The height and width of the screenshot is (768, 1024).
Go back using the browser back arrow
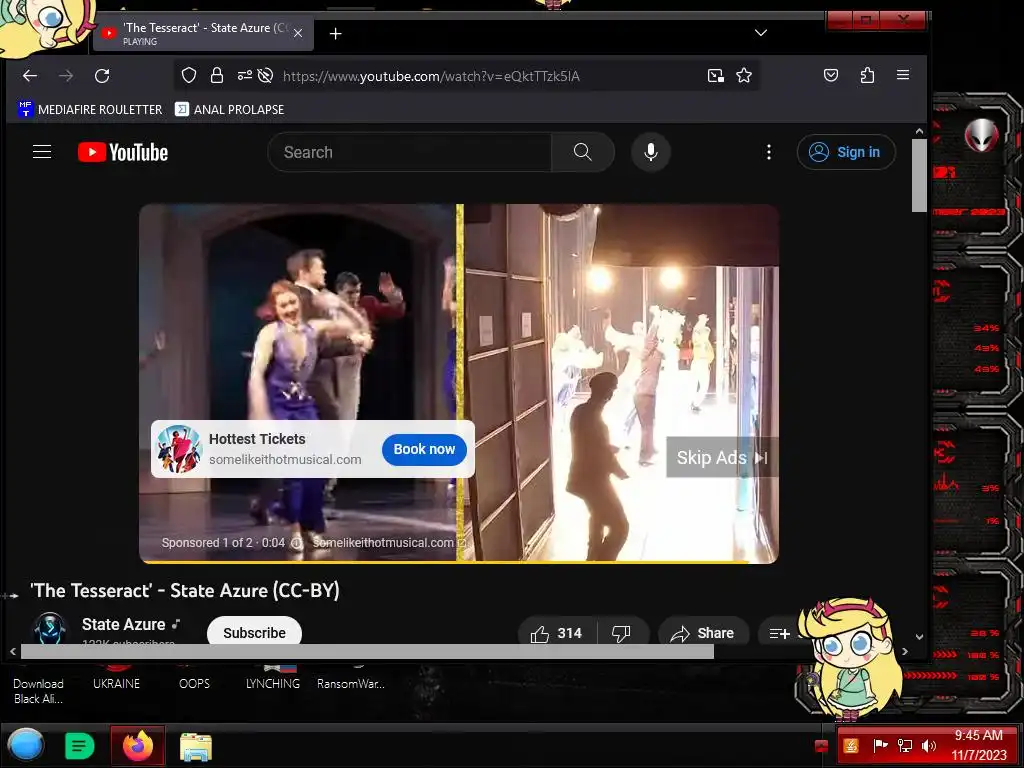(x=30, y=76)
